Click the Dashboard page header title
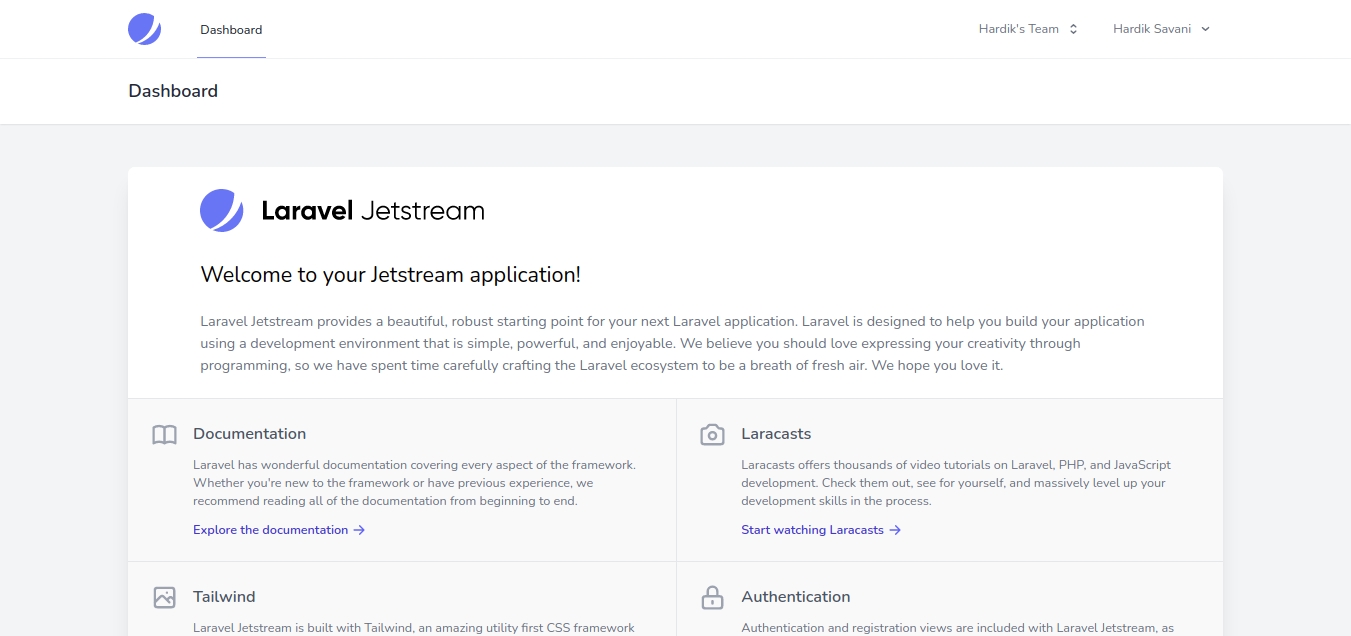Screen dimensions: 1351x636 point(173,91)
